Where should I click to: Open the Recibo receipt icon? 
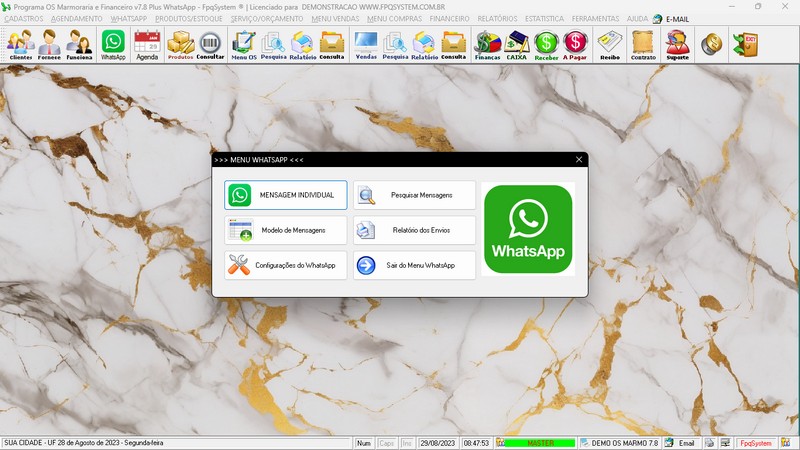click(610, 44)
